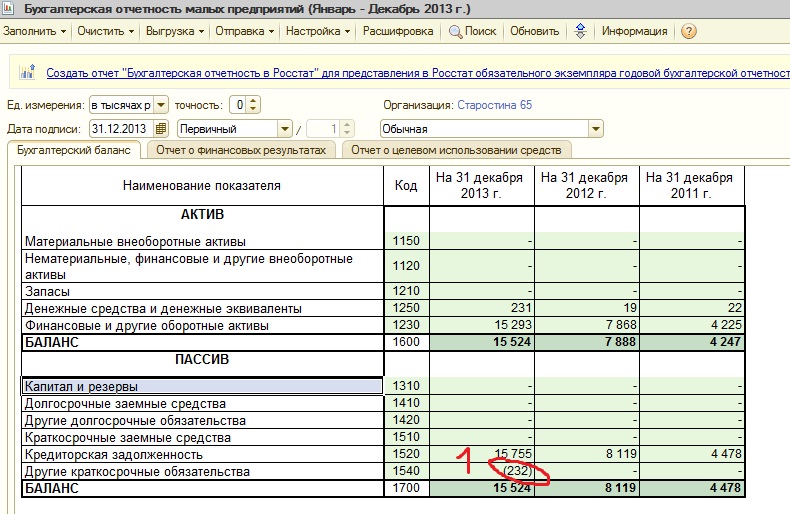
Task: Adjust the точность spinner arrows
Action: (x=253, y=105)
